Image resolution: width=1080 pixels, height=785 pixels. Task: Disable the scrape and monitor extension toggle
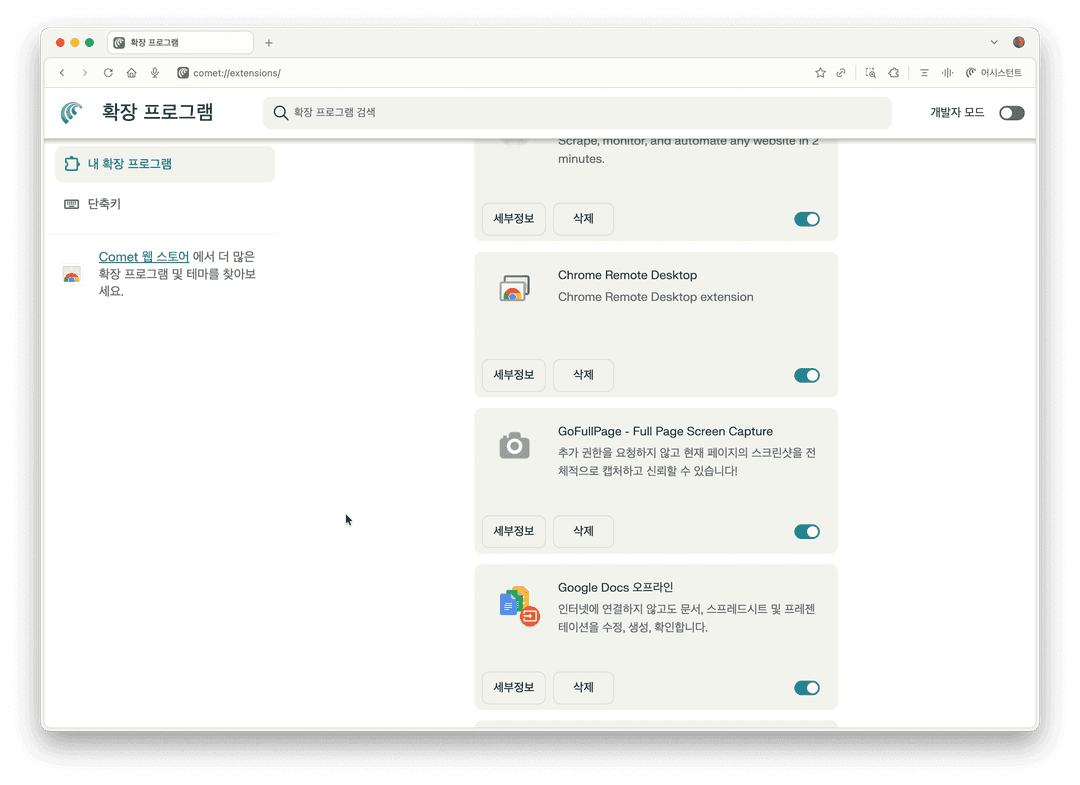[807, 219]
